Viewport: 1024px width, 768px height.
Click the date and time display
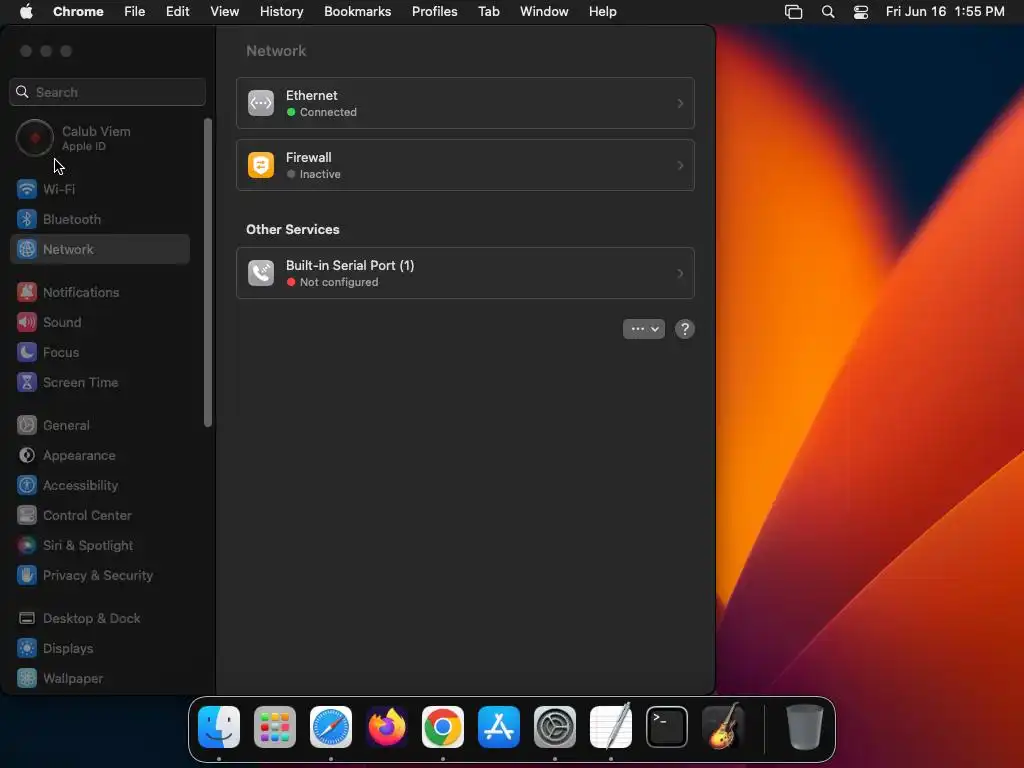[x=945, y=12]
